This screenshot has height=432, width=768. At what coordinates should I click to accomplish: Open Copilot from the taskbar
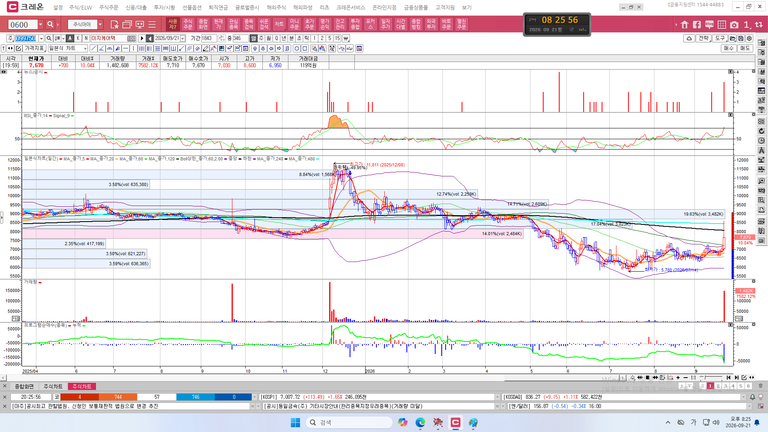pyautogui.click(x=403, y=422)
